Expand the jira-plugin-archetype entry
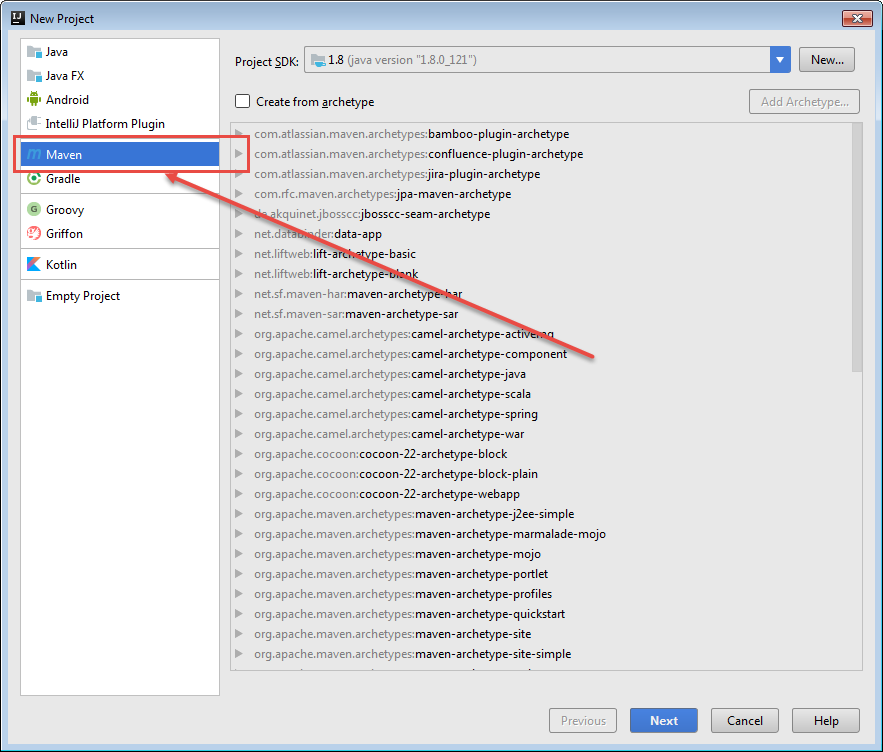The image size is (883, 752). coord(238,174)
